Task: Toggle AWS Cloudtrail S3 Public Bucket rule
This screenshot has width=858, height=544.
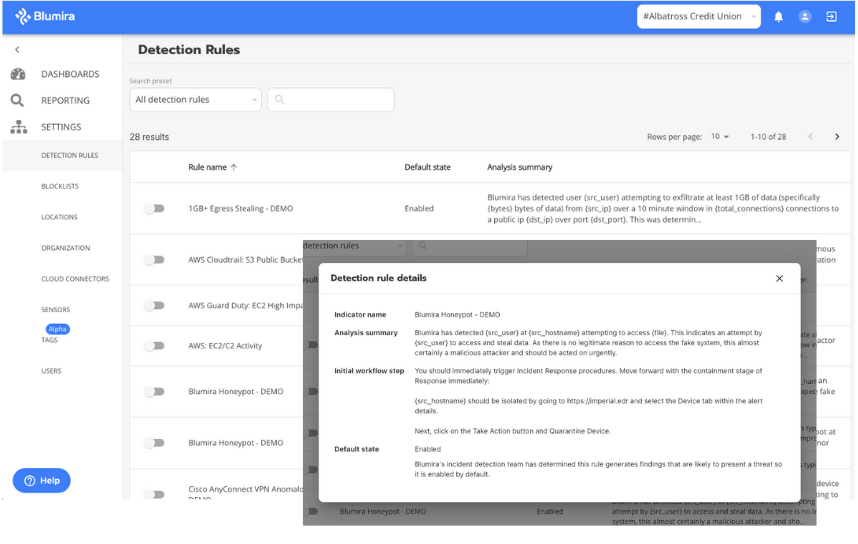Action: click(x=154, y=260)
